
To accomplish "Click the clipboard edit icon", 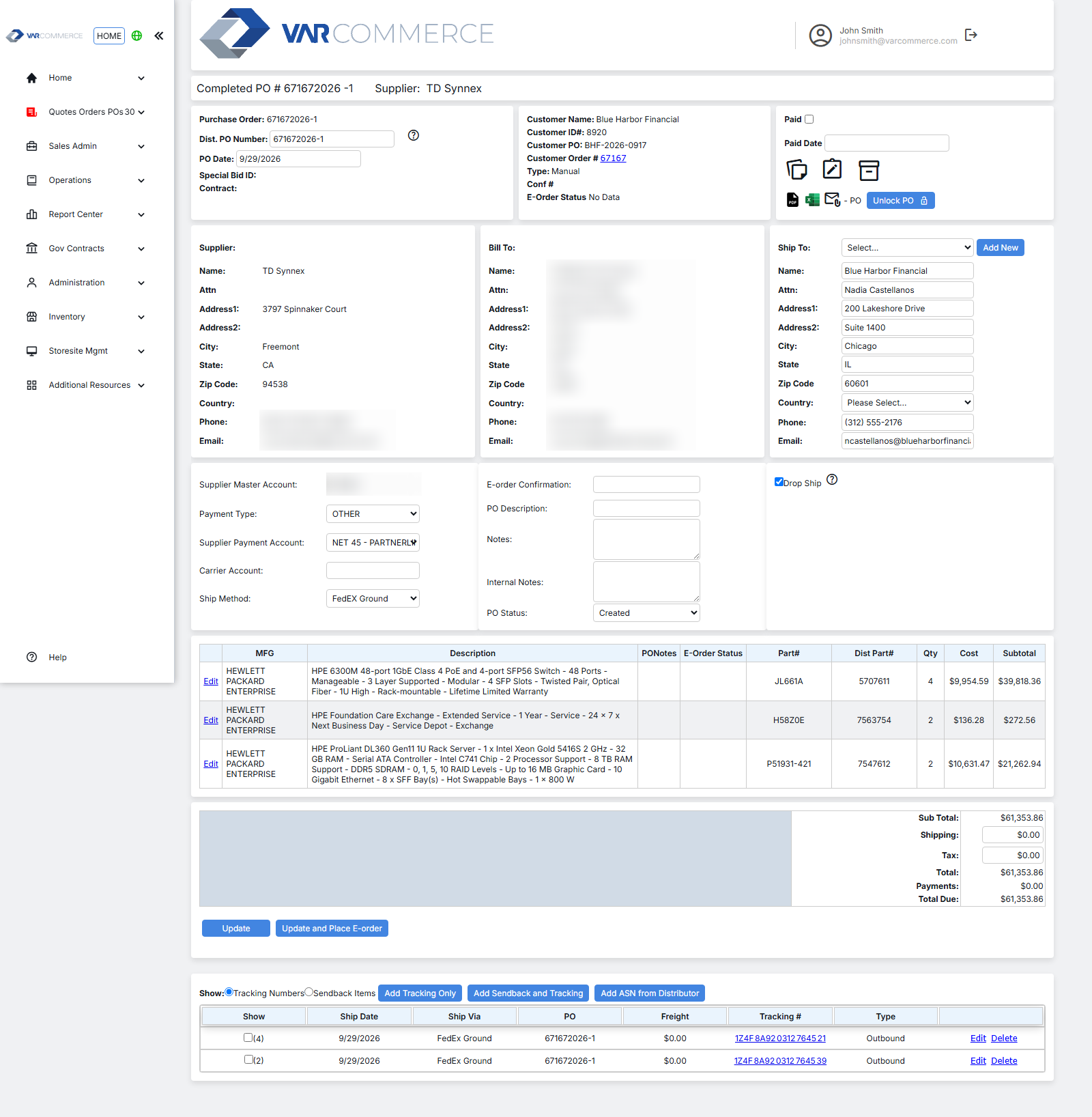I will pos(832,169).
